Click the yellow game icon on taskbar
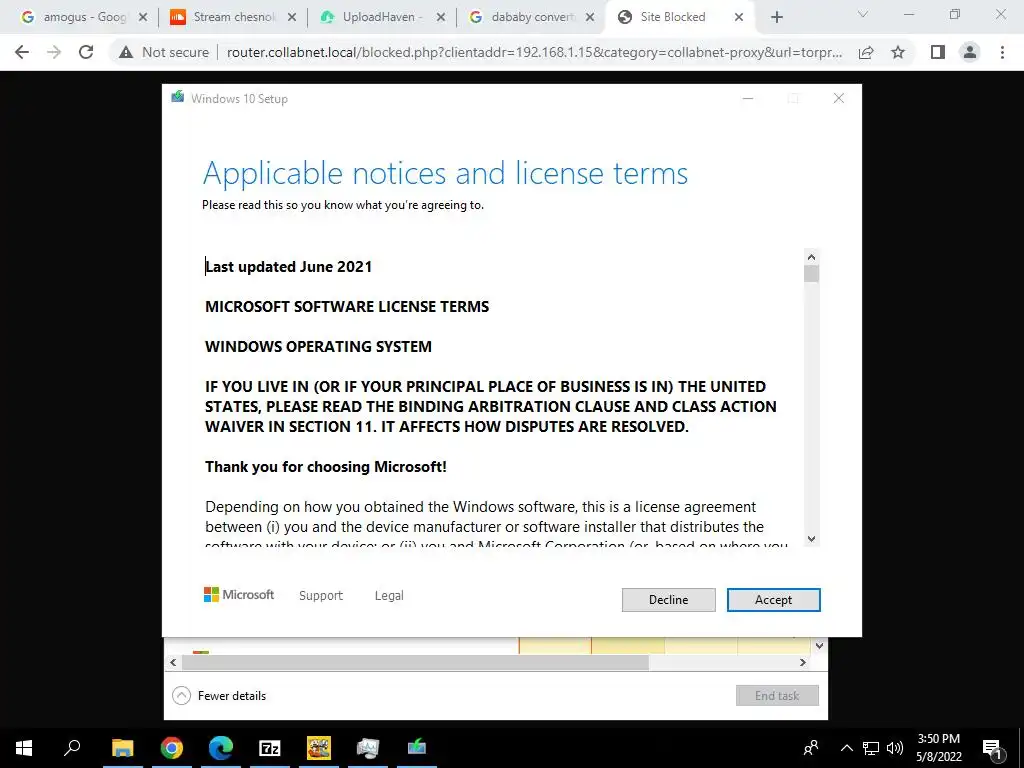This screenshot has width=1024, height=768. click(x=319, y=748)
